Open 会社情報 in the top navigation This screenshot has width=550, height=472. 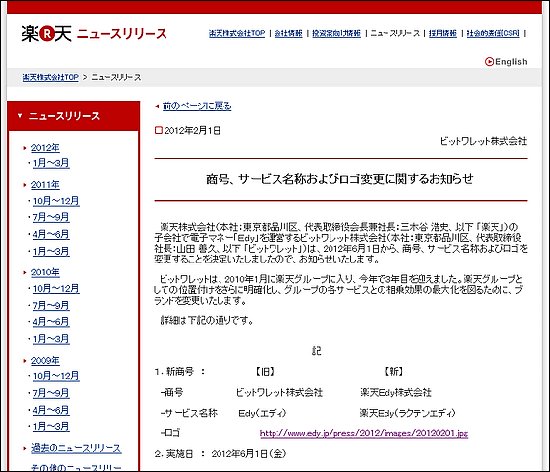coord(288,33)
